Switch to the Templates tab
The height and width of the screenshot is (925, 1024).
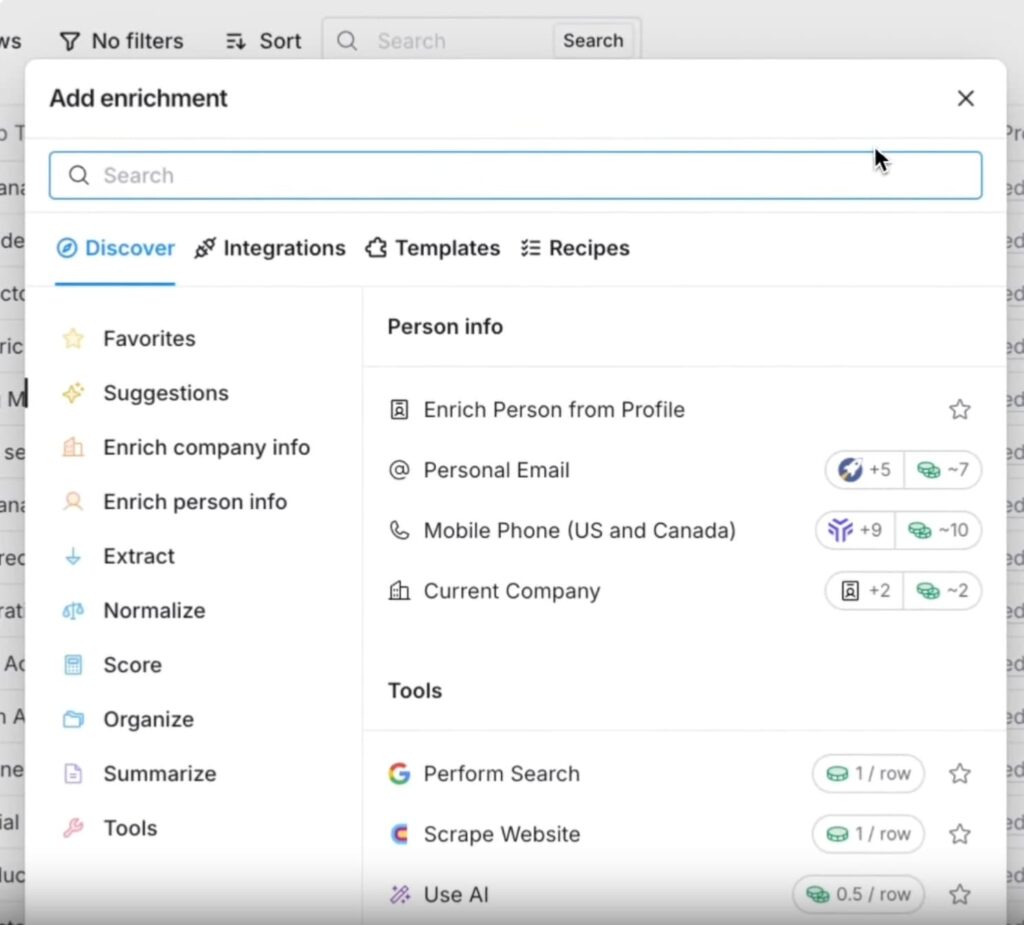(433, 248)
